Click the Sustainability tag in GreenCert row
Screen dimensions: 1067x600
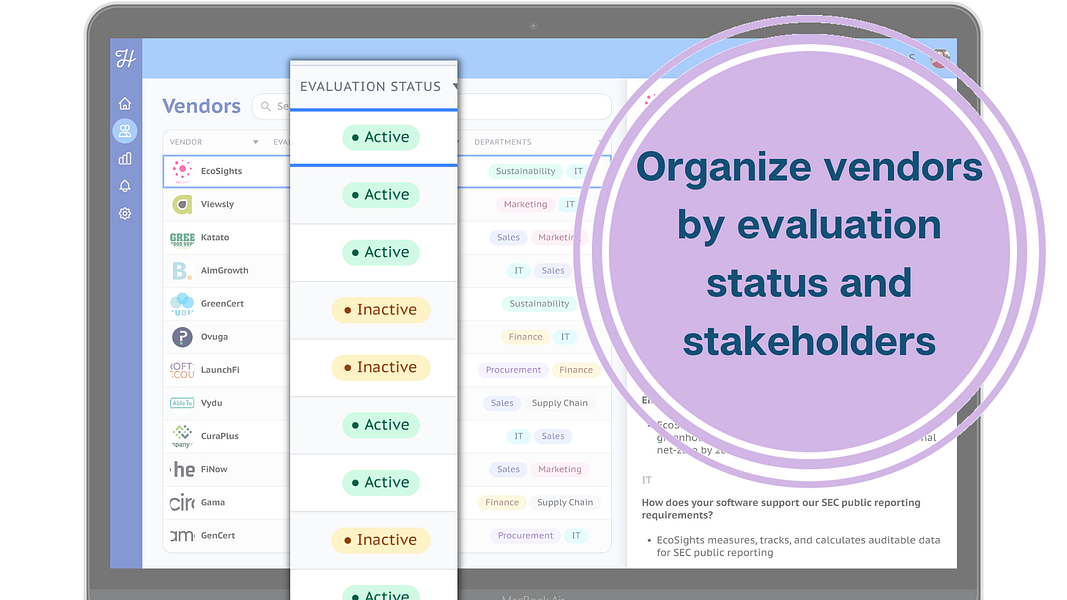539,303
